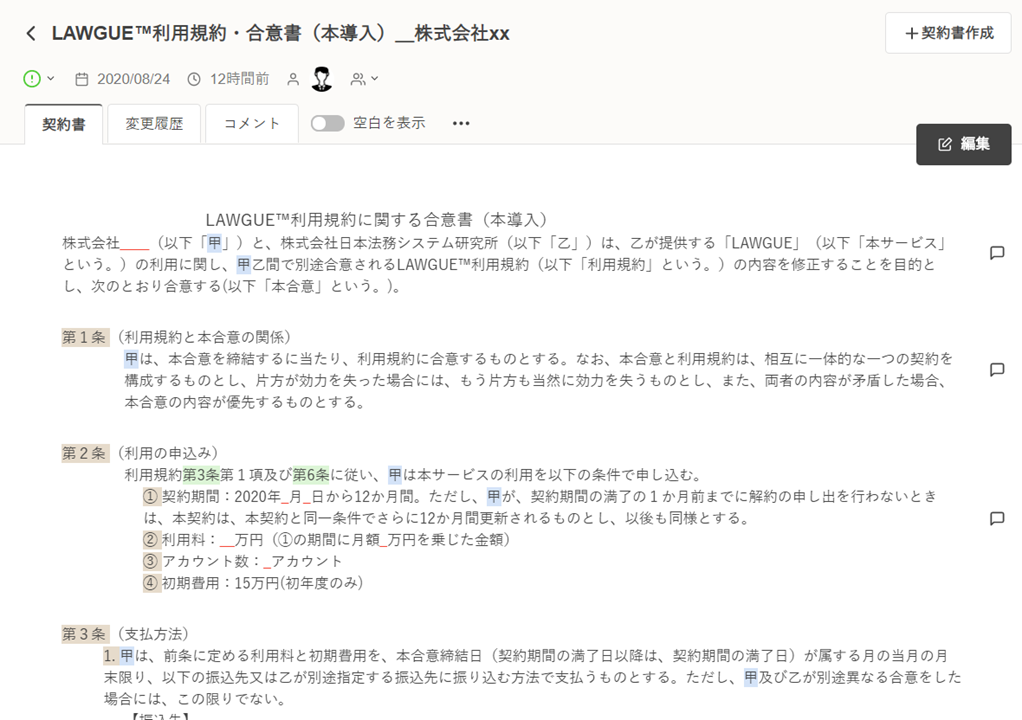Switch to the 契約書 tab
The width and height of the screenshot is (1022, 720).
(x=63, y=124)
